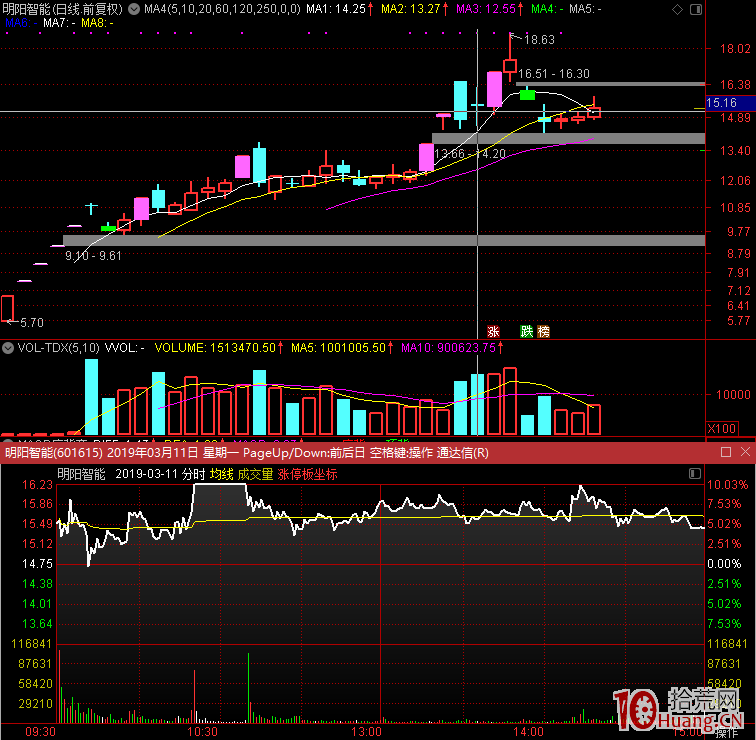Click the 18.63 high price annotation
Image resolution: width=756 pixels, height=740 pixels.
click(539, 40)
